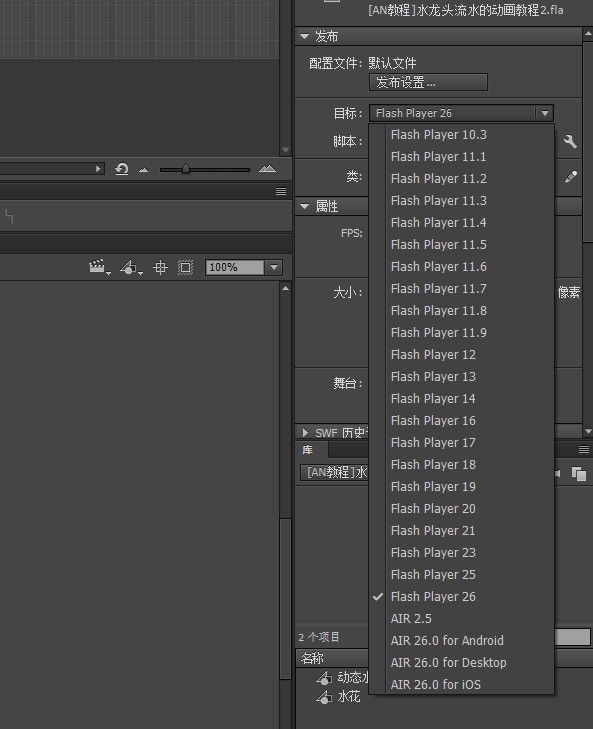Choose Flash Player 11.4 from the list
593x729 pixels.
point(470,223)
